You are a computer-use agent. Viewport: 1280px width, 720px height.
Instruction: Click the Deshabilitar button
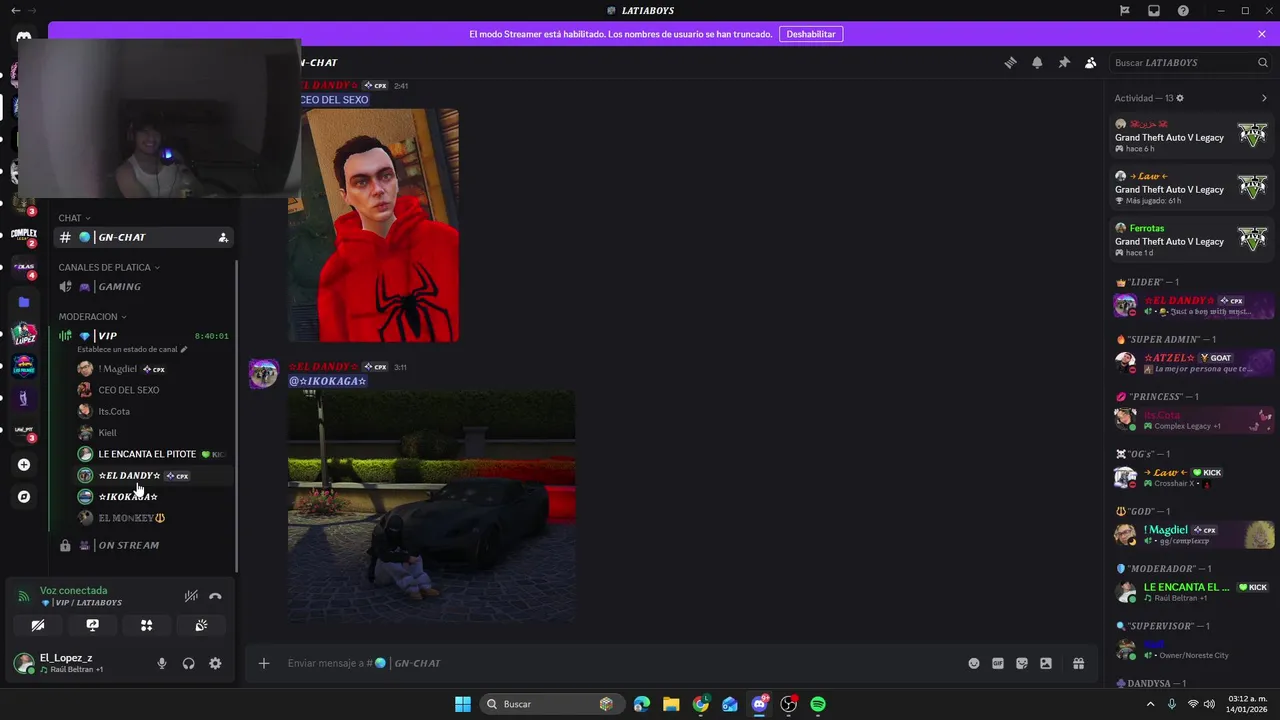tap(811, 34)
